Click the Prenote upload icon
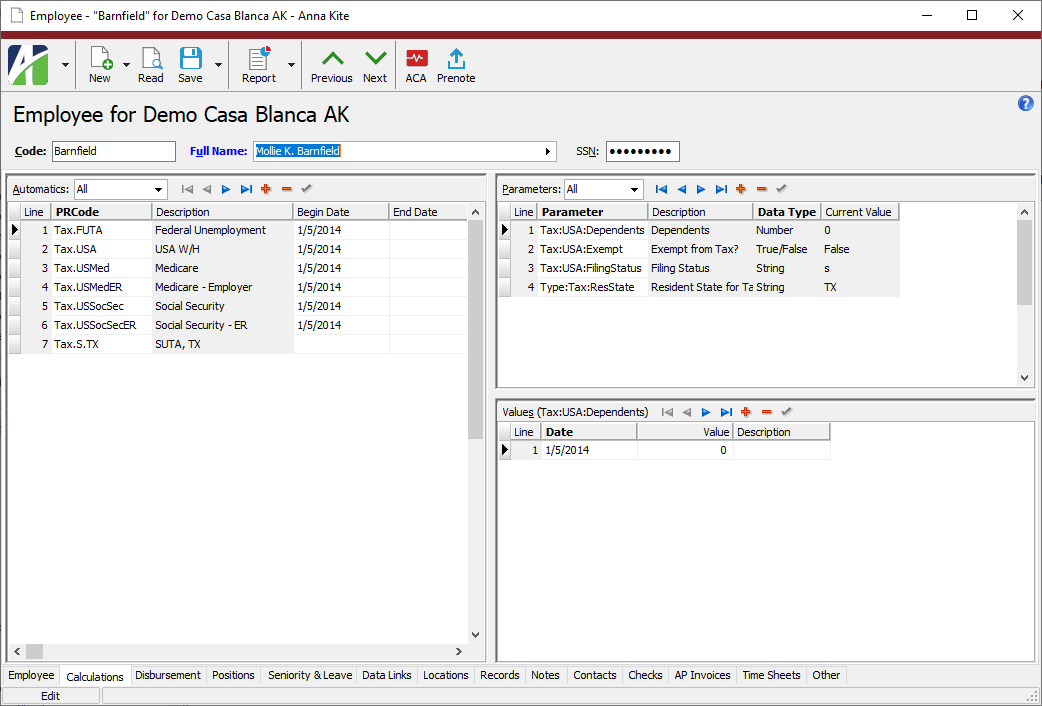This screenshot has width=1042, height=706. (456, 64)
